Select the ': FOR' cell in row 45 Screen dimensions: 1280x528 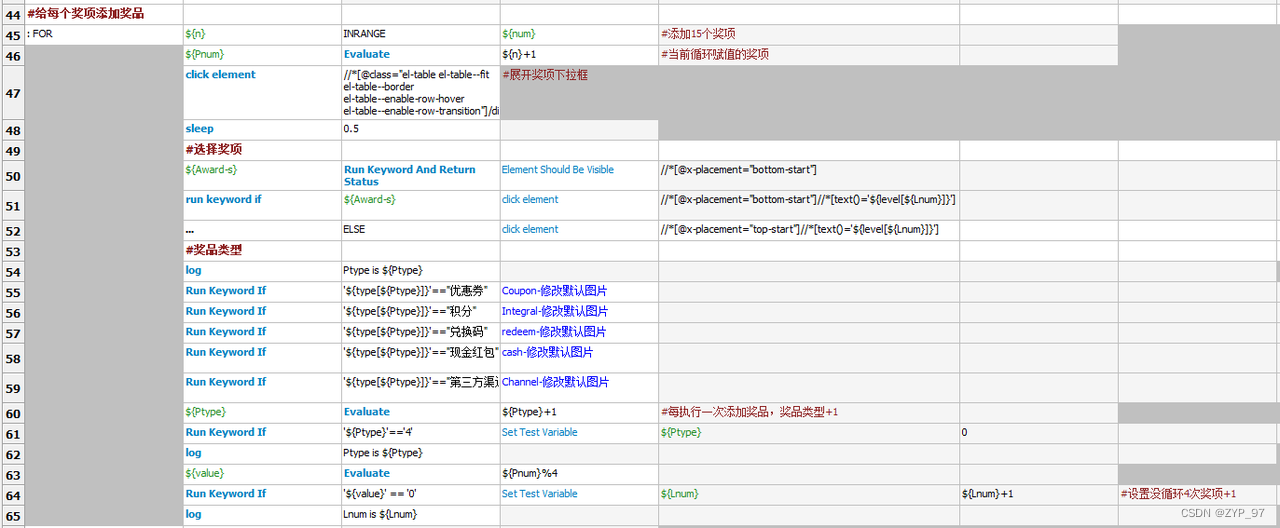[104, 35]
